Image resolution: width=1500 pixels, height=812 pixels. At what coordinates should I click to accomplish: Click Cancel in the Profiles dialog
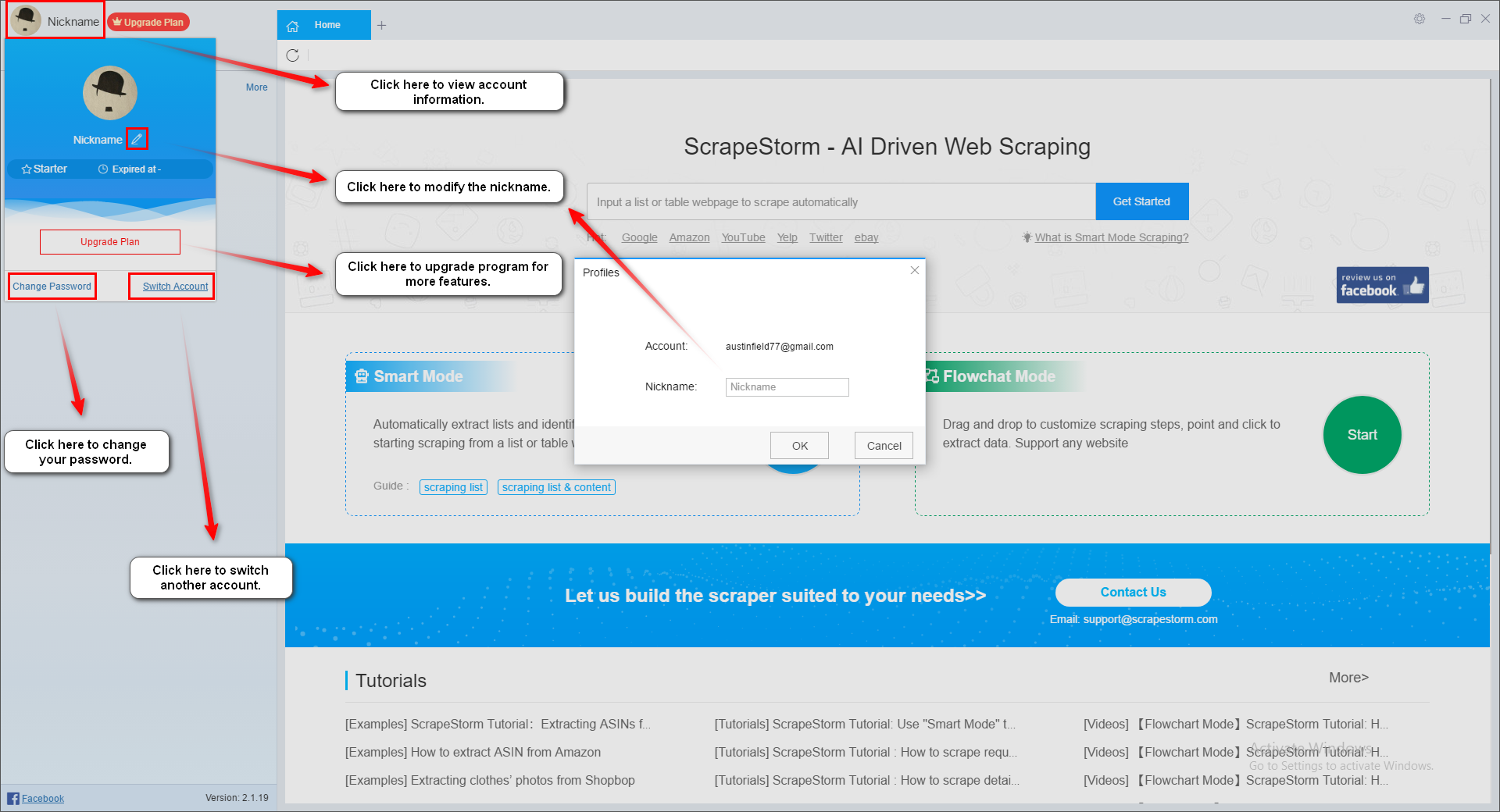tap(884, 446)
